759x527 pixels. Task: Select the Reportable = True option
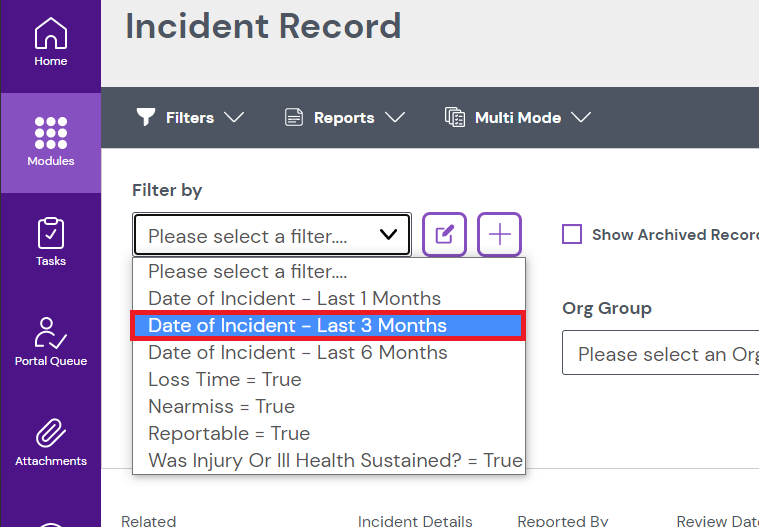(229, 434)
